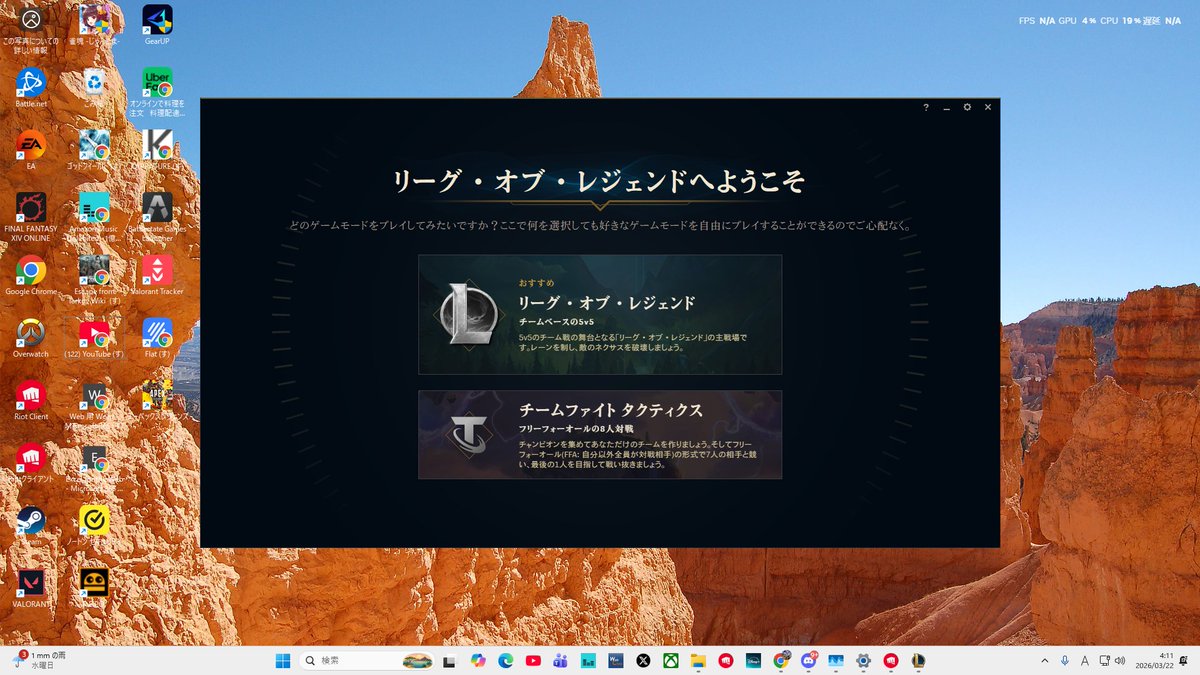Screen dimensions: 1200x675
Task: Select the チームファイト タクティクス game mode card
Action: coord(600,434)
